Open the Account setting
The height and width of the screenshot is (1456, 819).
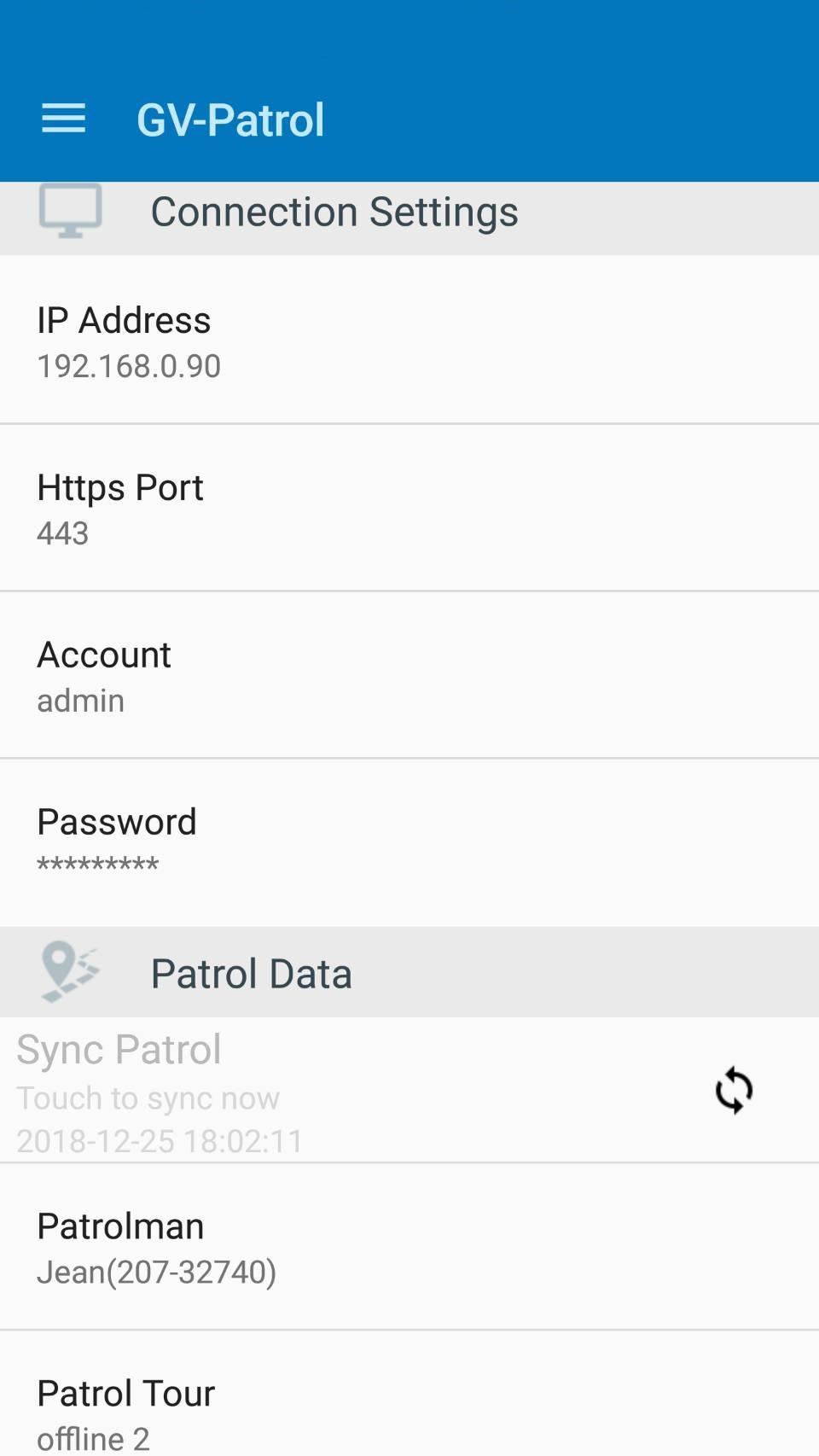[104, 655]
